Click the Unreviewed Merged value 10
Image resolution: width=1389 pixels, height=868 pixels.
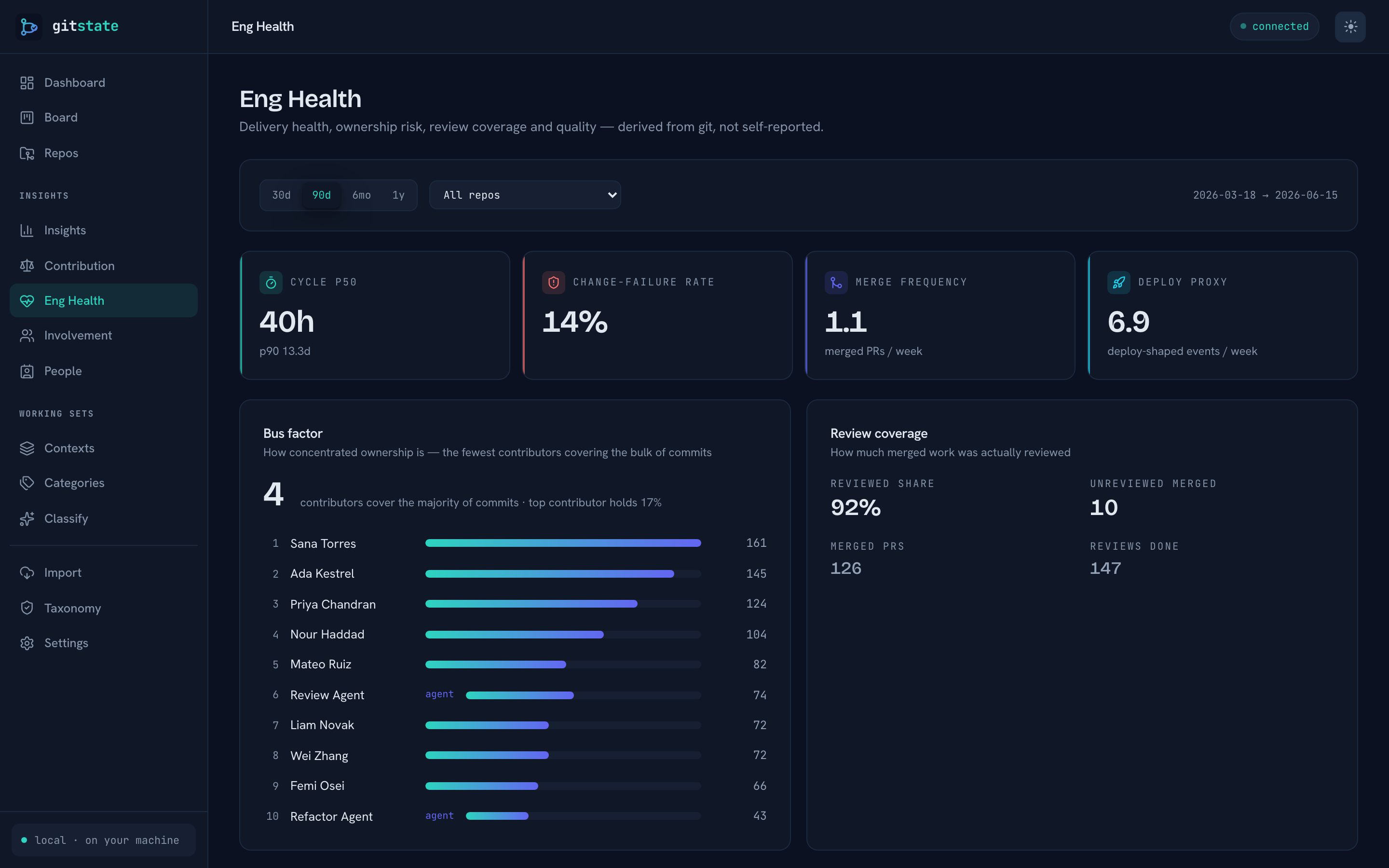[x=1104, y=507]
